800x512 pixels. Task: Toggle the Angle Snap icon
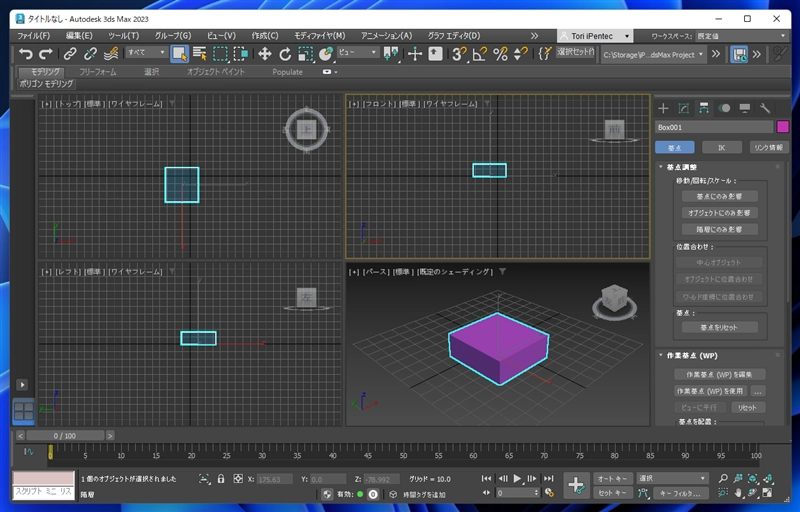480,54
